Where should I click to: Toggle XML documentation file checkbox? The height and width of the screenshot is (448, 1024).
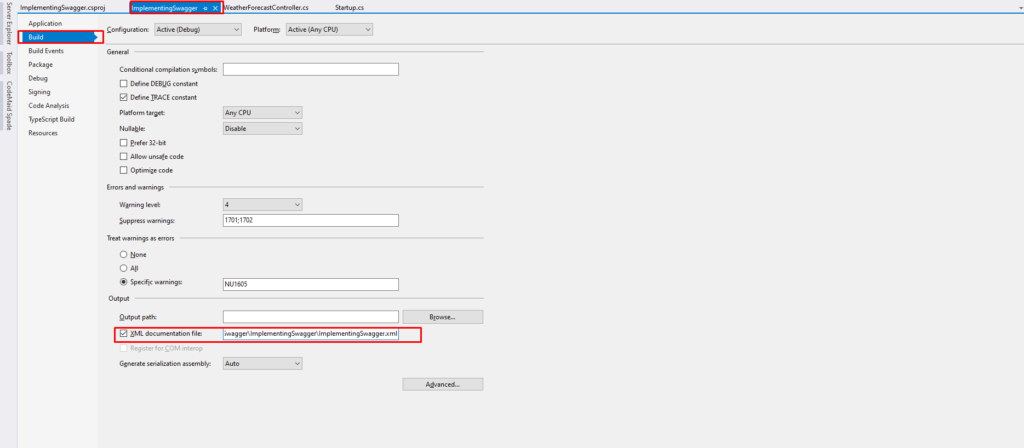point(124,333)
